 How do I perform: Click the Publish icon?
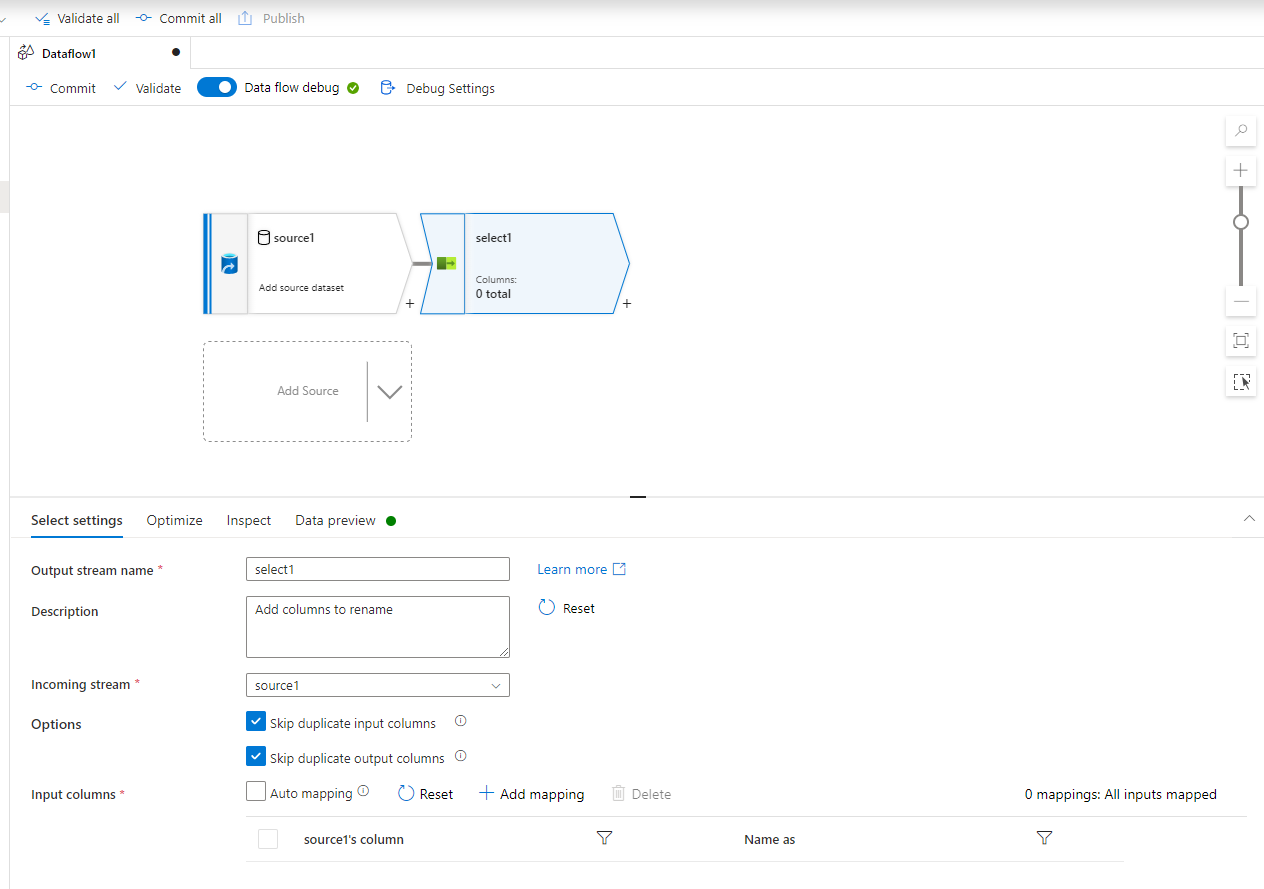[243, 18]
